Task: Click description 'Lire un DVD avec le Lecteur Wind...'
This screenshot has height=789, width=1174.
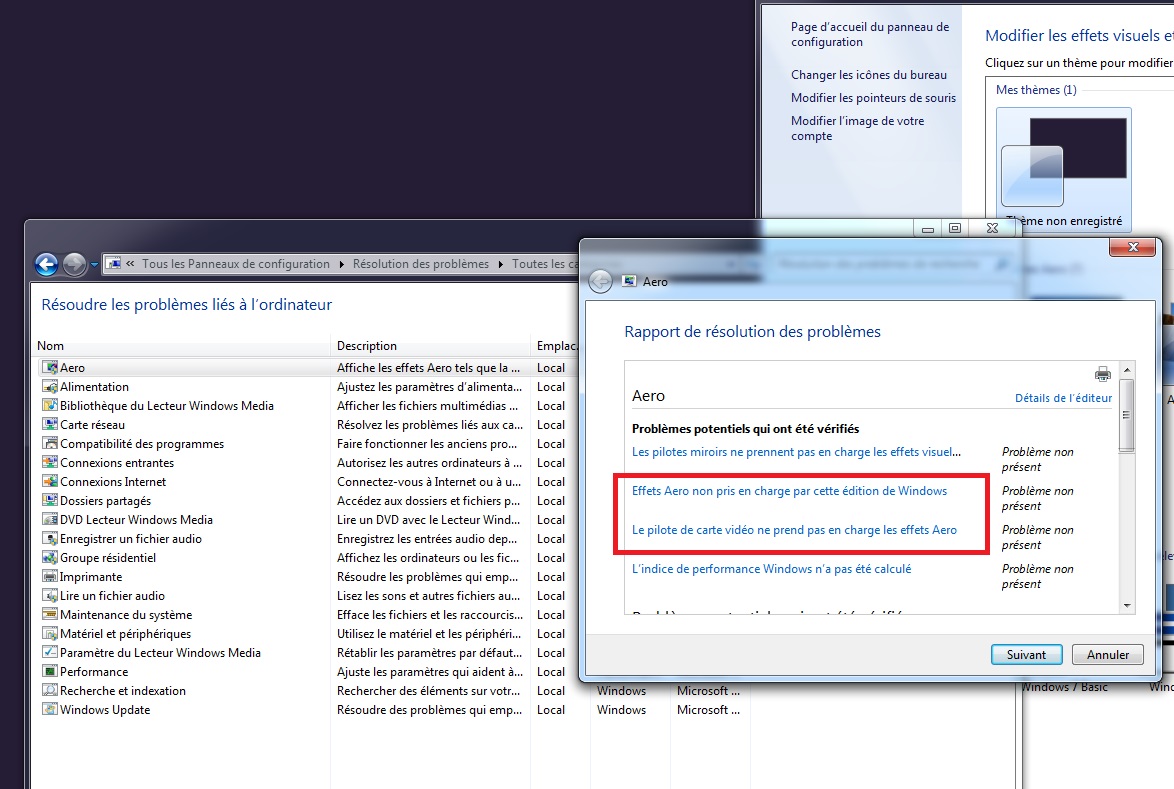Action: point(428,520)
